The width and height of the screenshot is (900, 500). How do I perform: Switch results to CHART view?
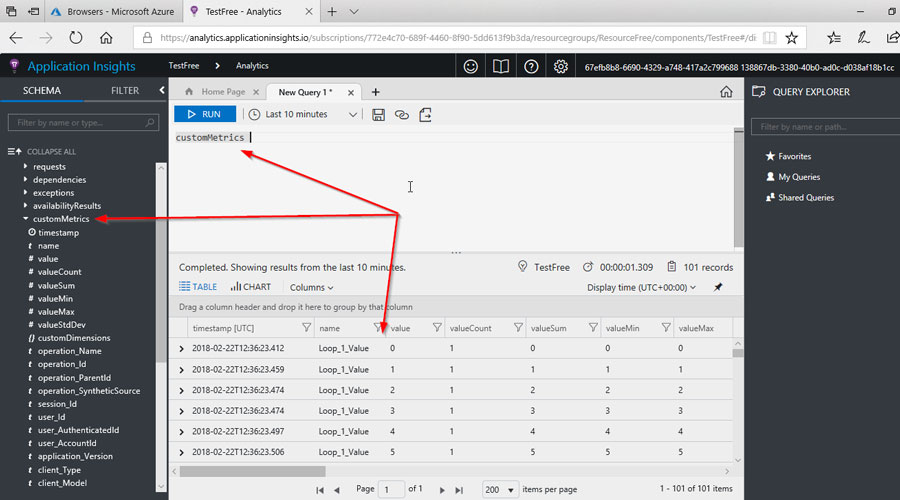(251, 287)
